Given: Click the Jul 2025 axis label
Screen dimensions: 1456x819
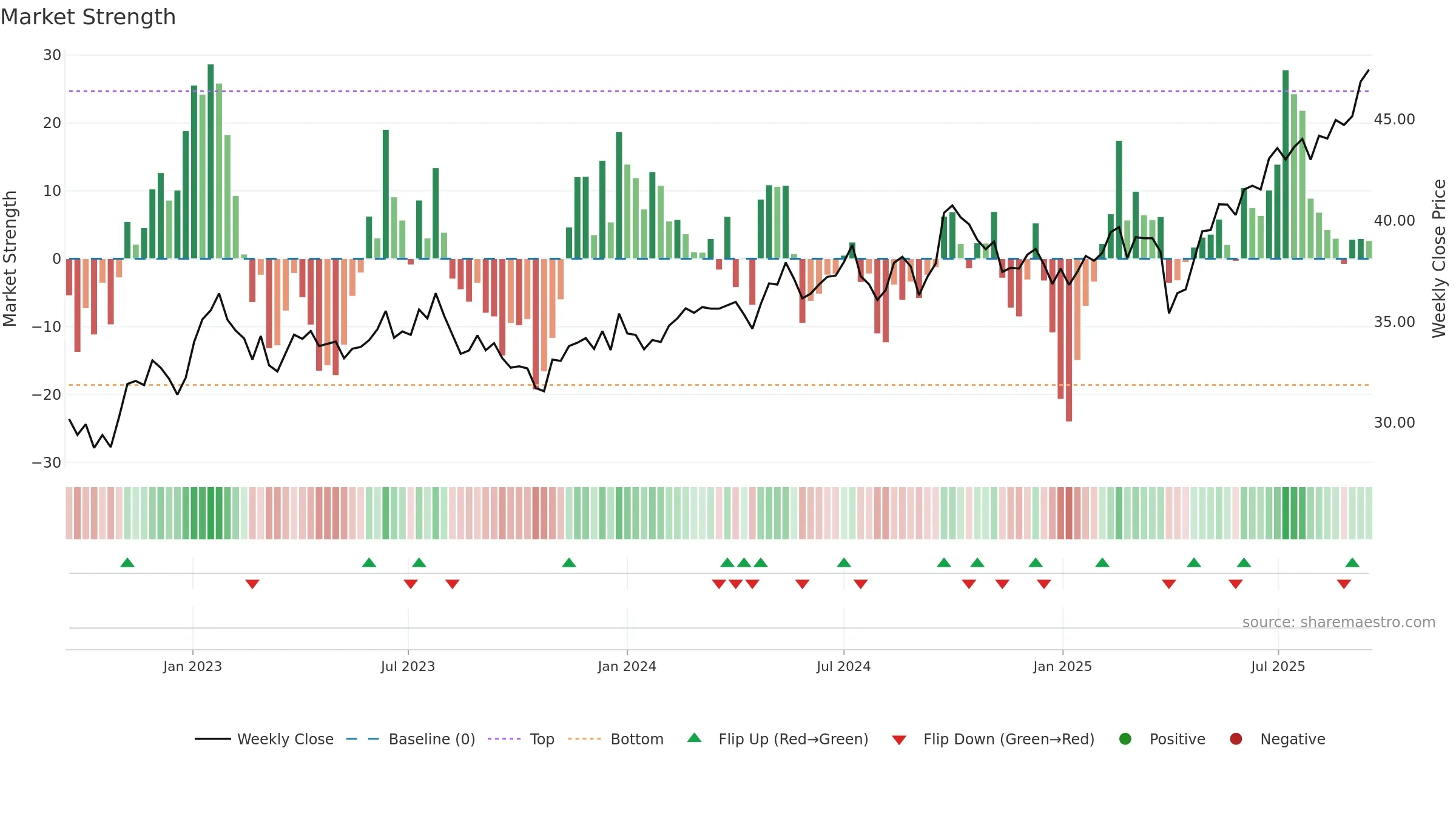Looking at the screenshot, I should click(1278, 667).
